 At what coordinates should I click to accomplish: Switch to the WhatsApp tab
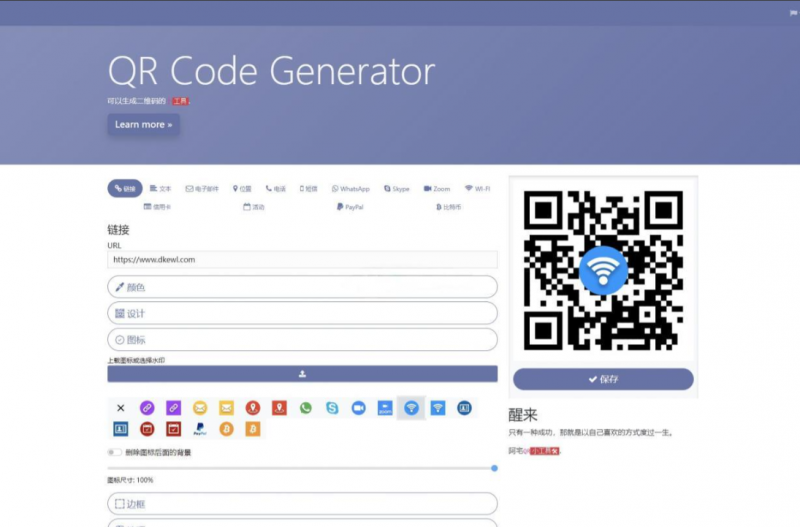[351, 188]
